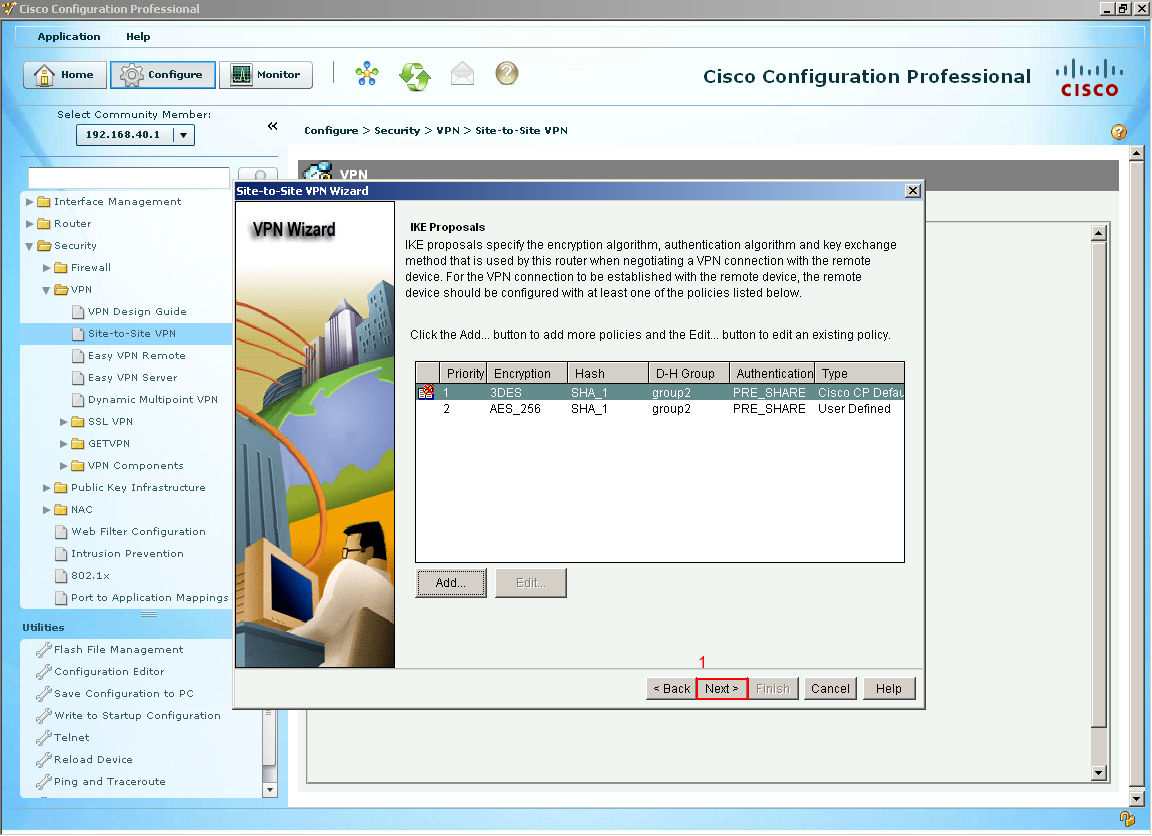Screen dimensions: 1152x836
Task: Open the toolbar Help question-mark icon
Action: pos(507,73)
